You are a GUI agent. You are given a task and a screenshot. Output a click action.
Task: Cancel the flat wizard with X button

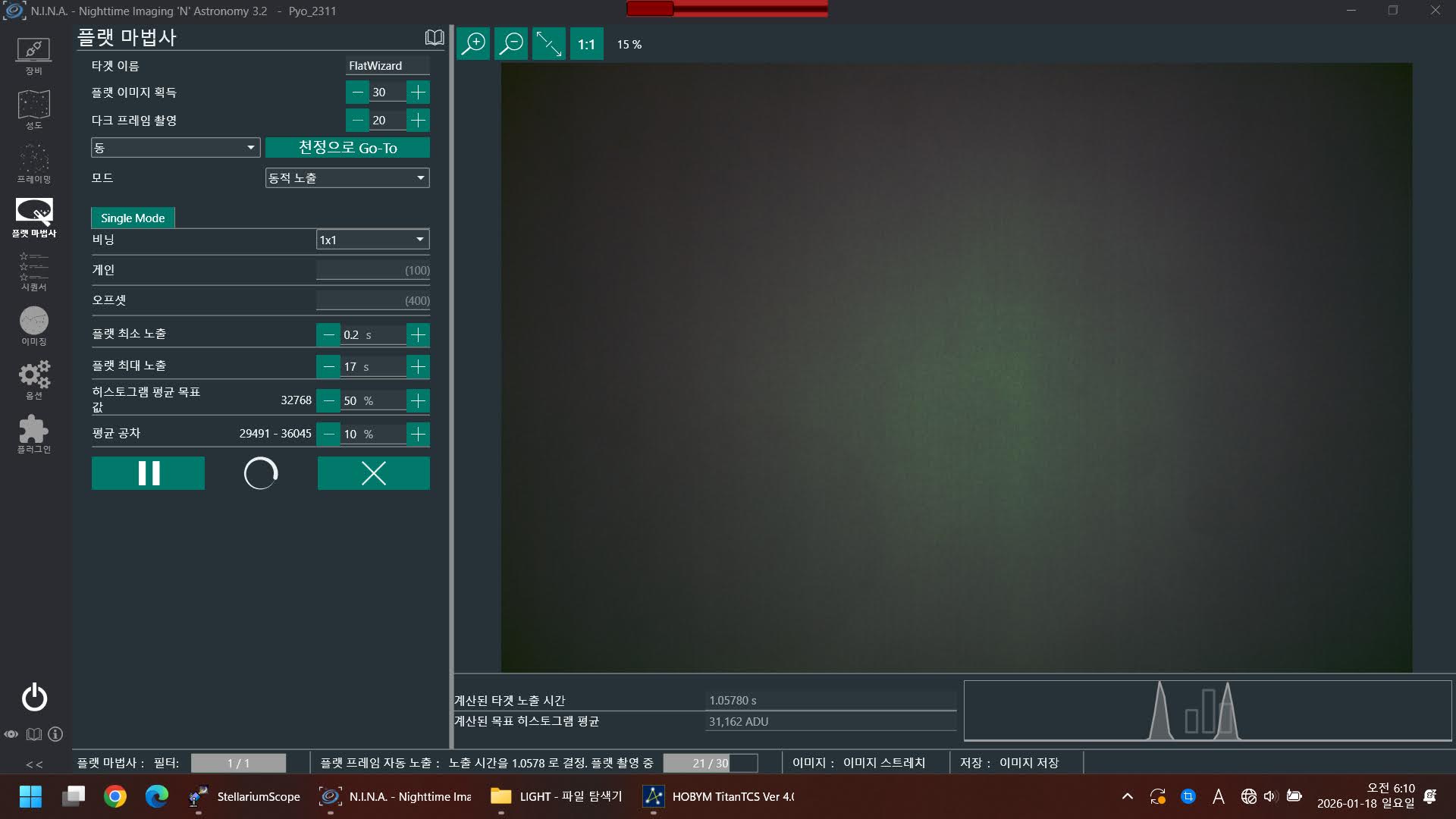pos(373,473)
